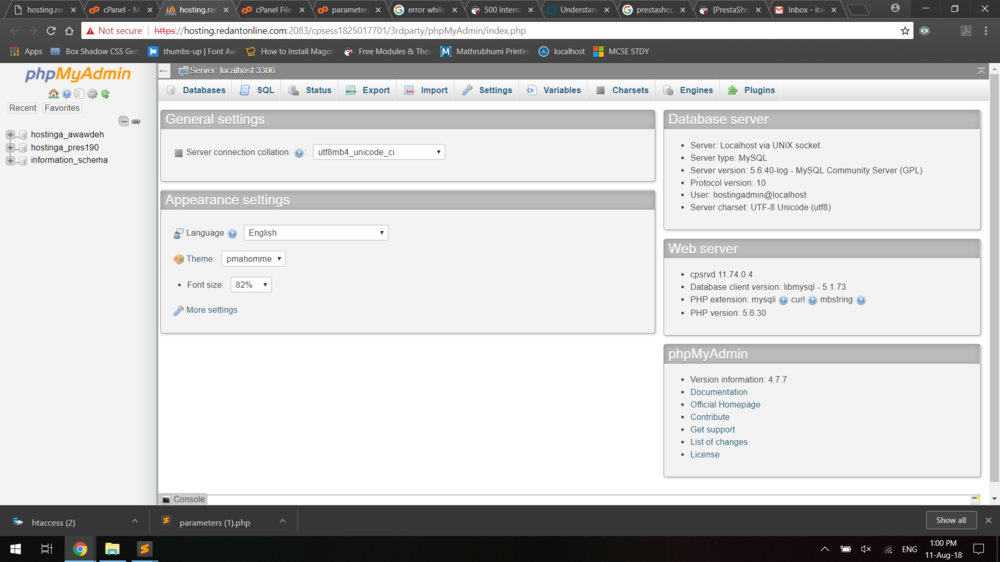Click the Recent tables button
1000x562 pixels.
[23, 108]
